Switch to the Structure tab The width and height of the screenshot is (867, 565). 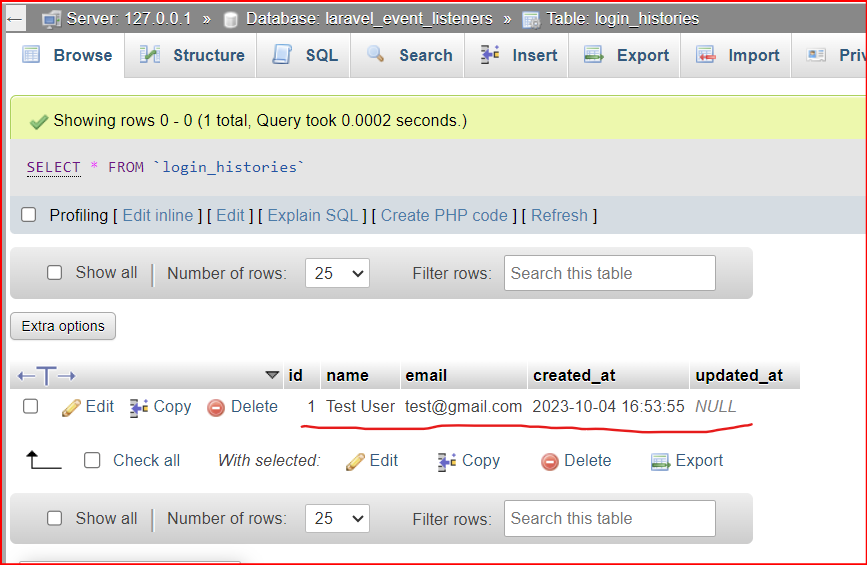pyautogui.click(x=191, y=56)
